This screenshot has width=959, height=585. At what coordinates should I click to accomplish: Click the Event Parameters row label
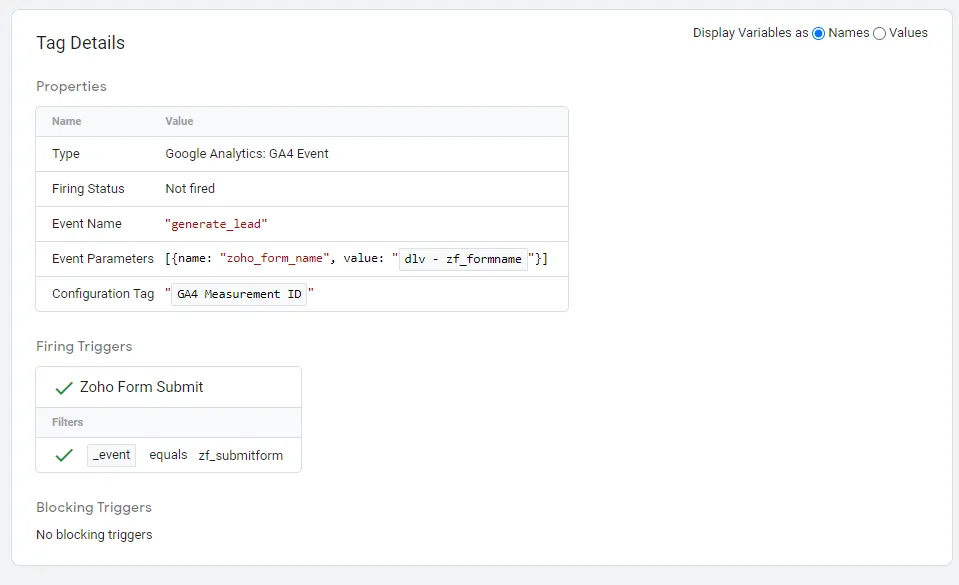[x=102, y=259]
